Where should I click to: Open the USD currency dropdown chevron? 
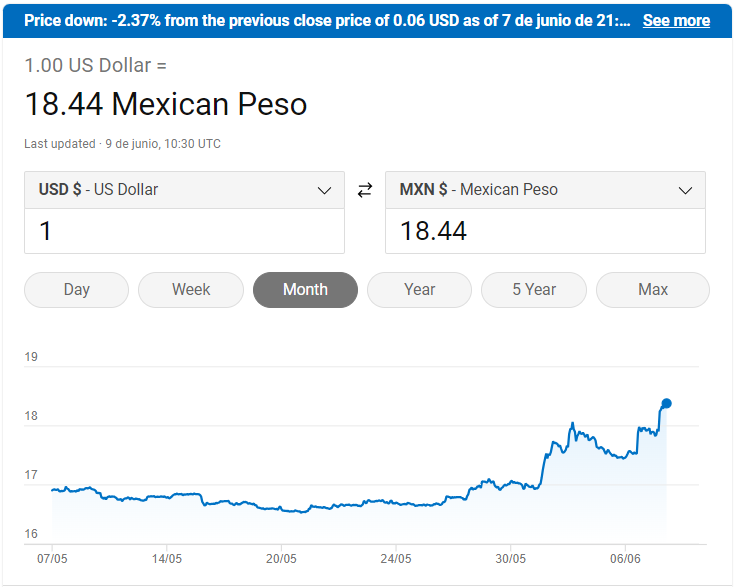(324, 190)
